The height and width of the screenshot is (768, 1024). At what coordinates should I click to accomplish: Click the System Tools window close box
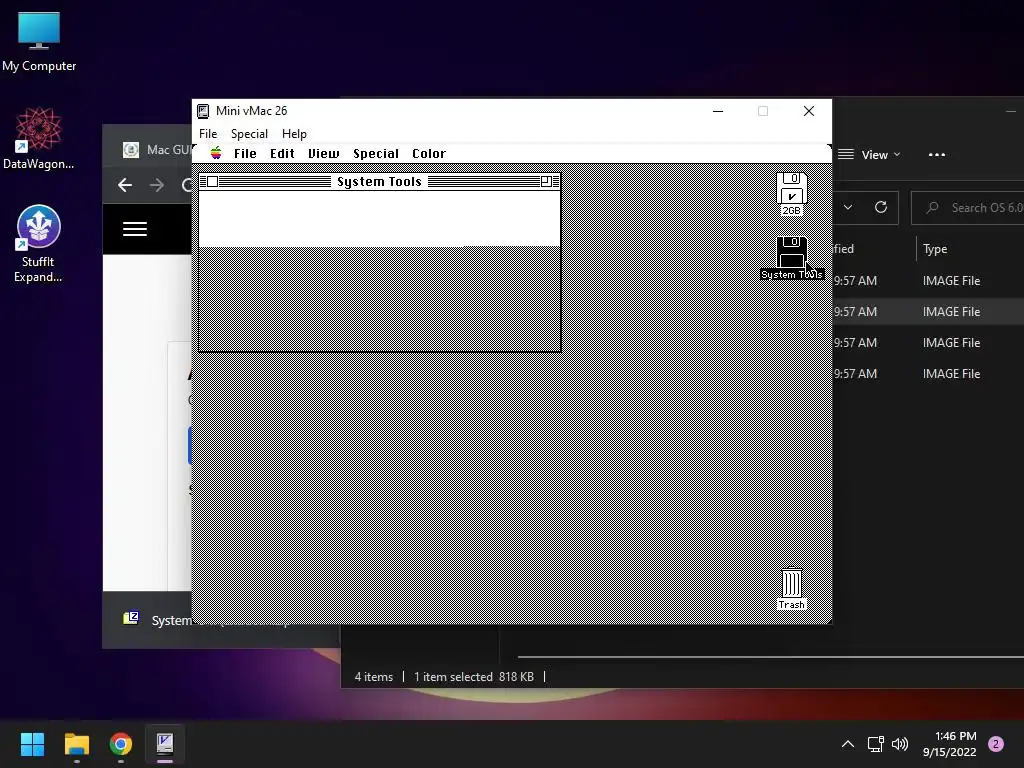tap(212, 182)
